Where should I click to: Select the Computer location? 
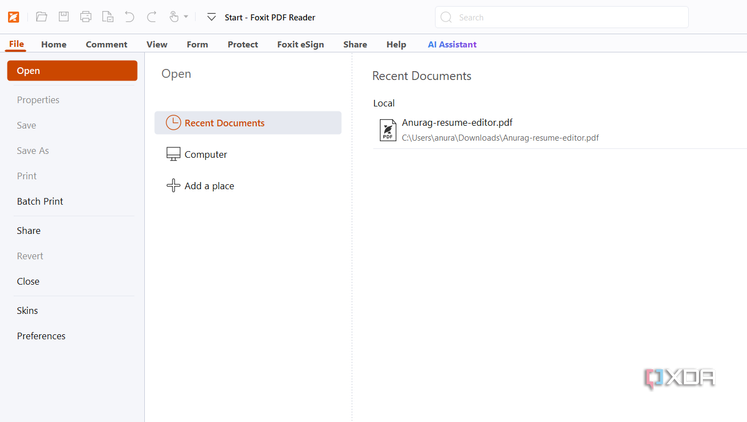[206, 154]
